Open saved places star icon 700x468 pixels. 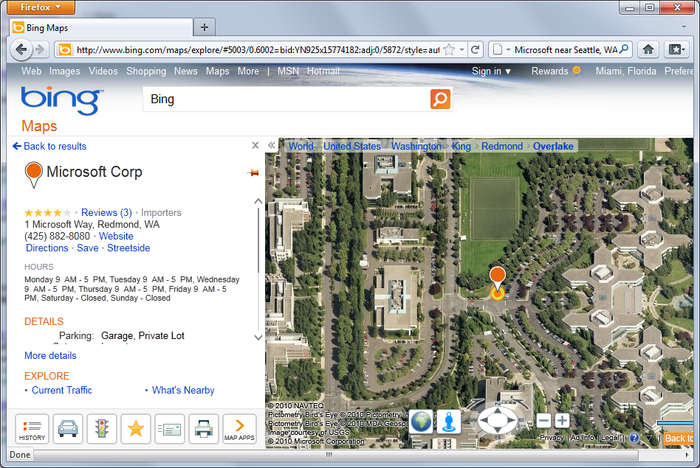pyautogui.click(x=136, y=429)
